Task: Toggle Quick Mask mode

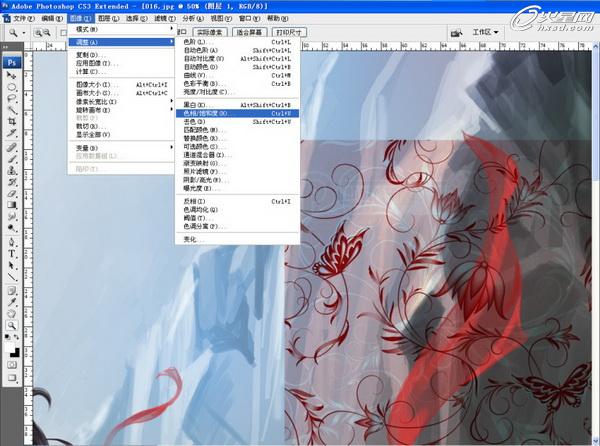Action: point(11,365)
